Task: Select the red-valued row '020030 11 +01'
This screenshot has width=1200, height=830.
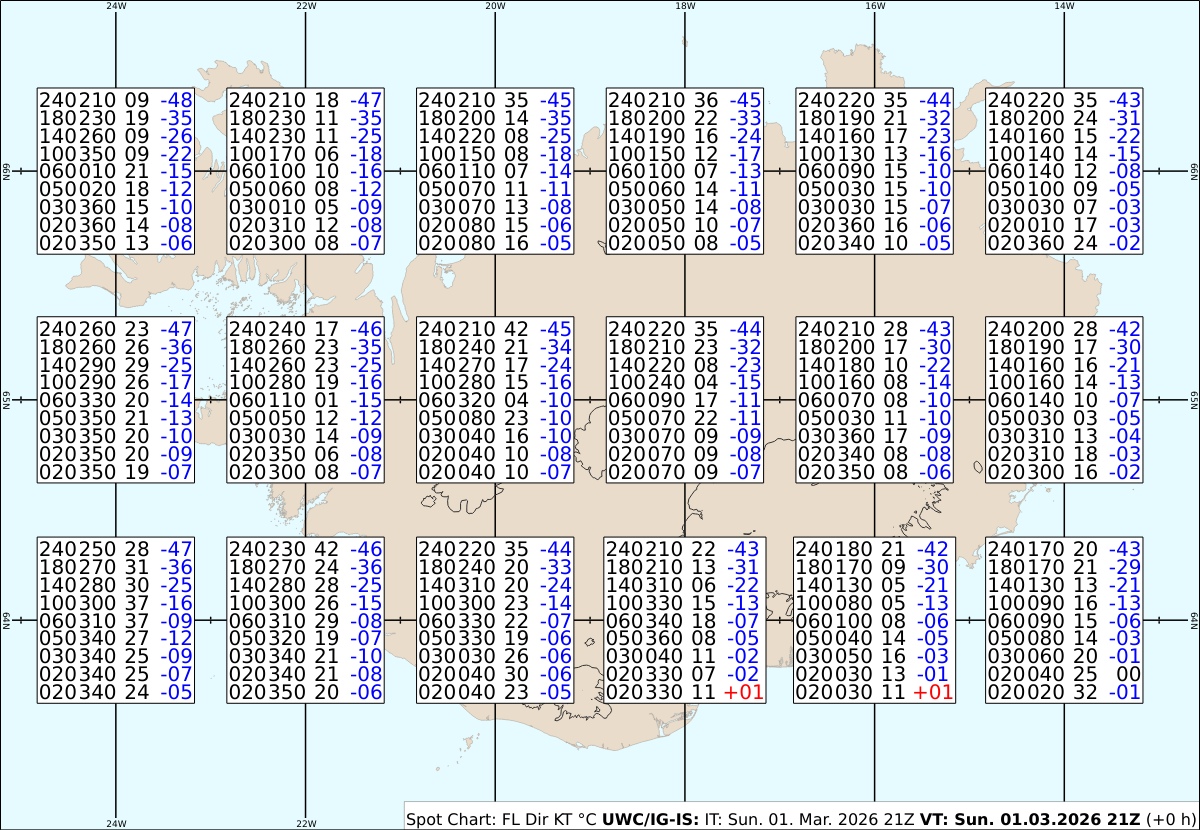Action: point(874,693)
